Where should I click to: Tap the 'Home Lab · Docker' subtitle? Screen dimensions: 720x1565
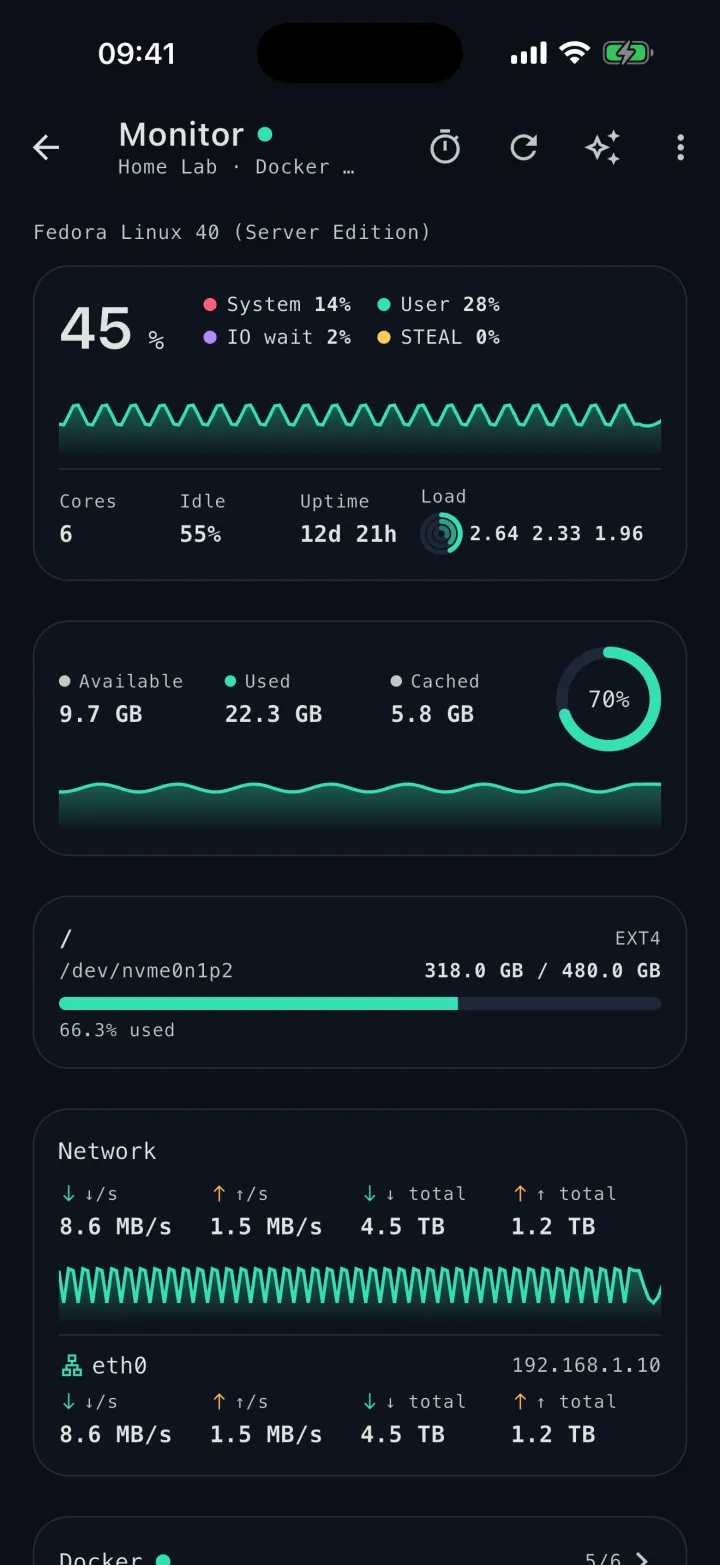click(236, 167)
